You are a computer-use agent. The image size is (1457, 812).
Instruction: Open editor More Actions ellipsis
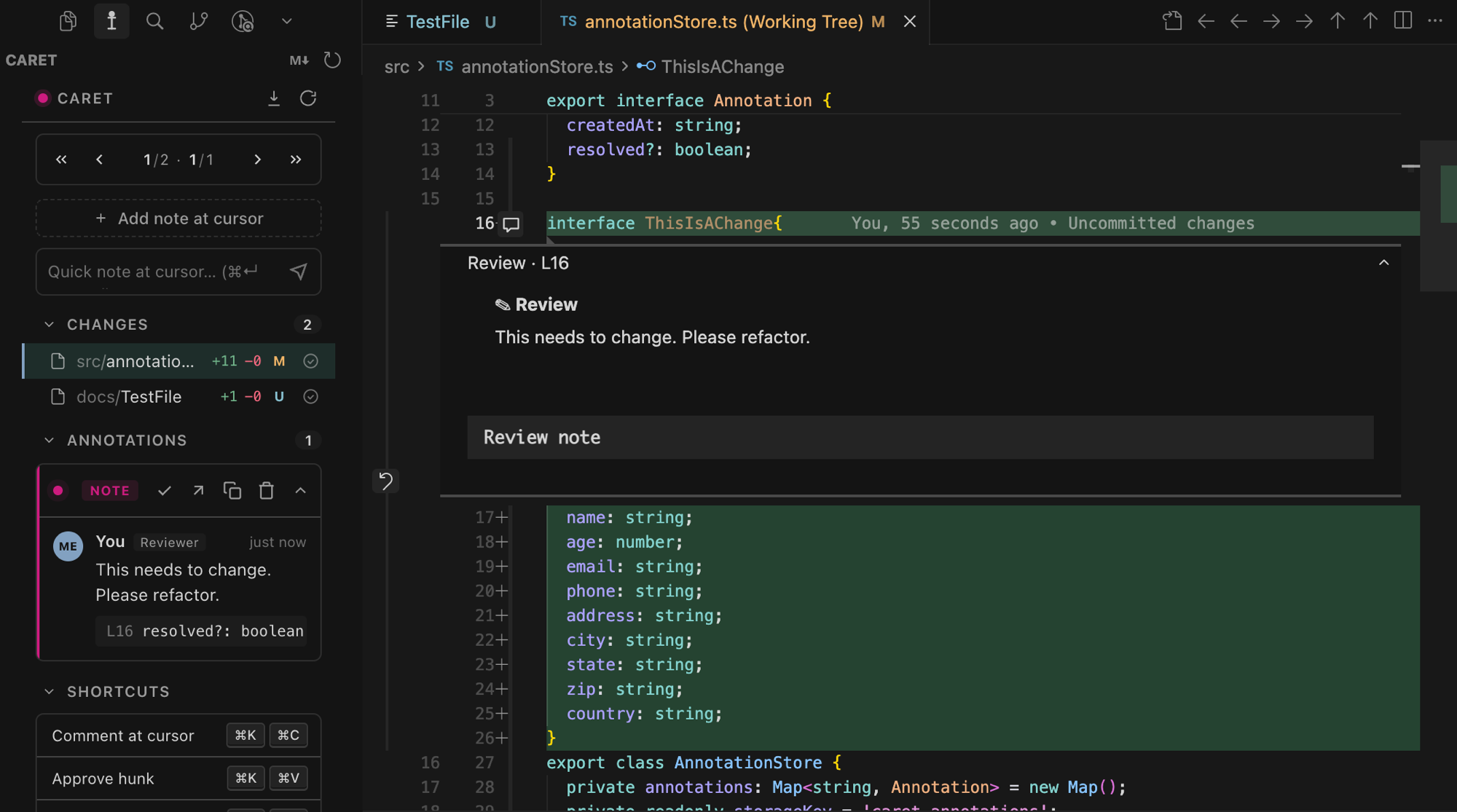[1435, 21]
